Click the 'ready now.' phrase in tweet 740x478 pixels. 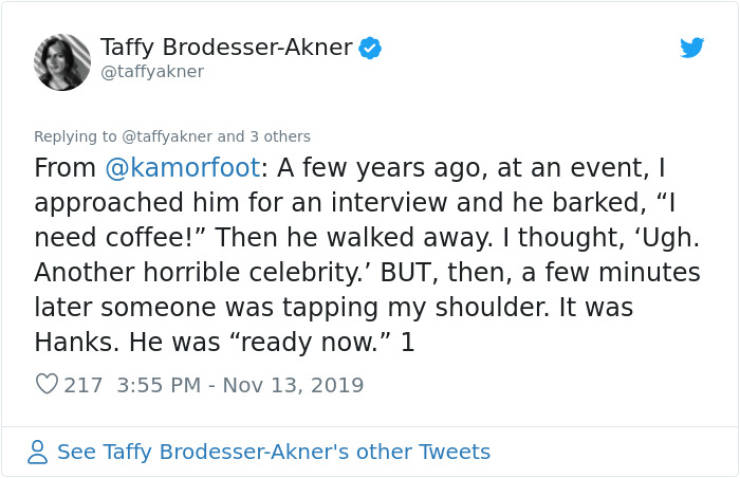pos(311,342)
